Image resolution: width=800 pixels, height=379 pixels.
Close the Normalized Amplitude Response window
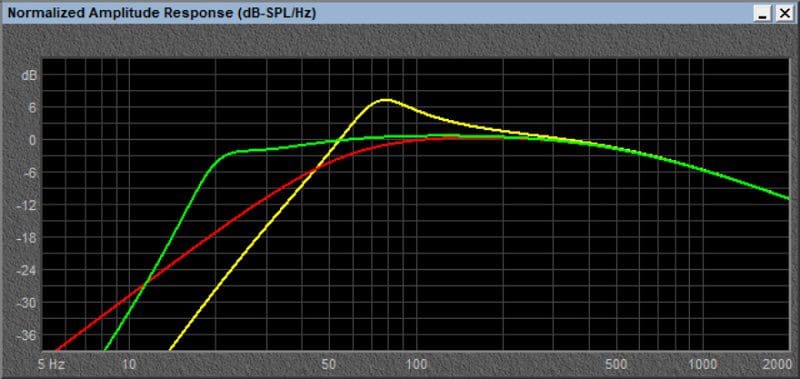point(784,14)
